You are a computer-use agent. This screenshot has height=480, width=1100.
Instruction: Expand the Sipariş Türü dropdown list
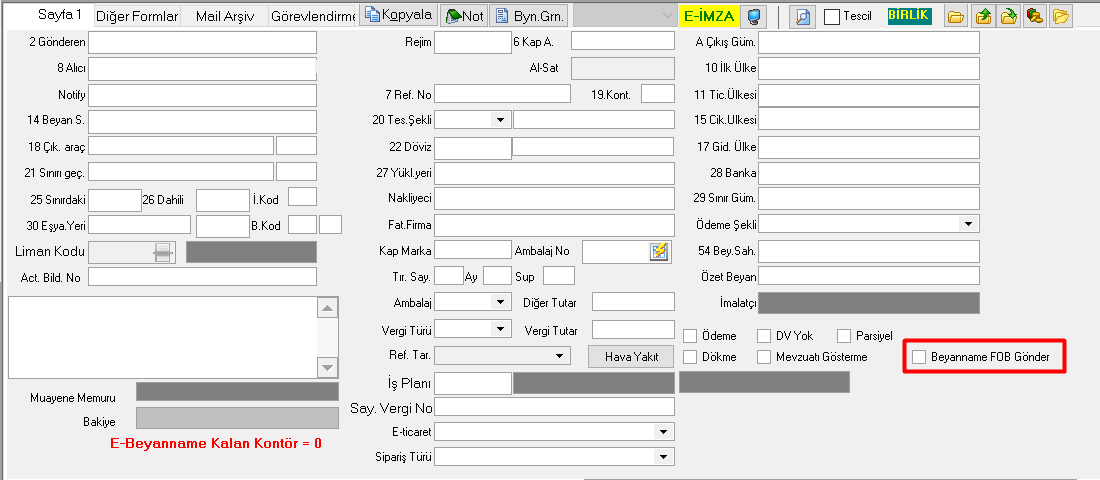[662, 457]
